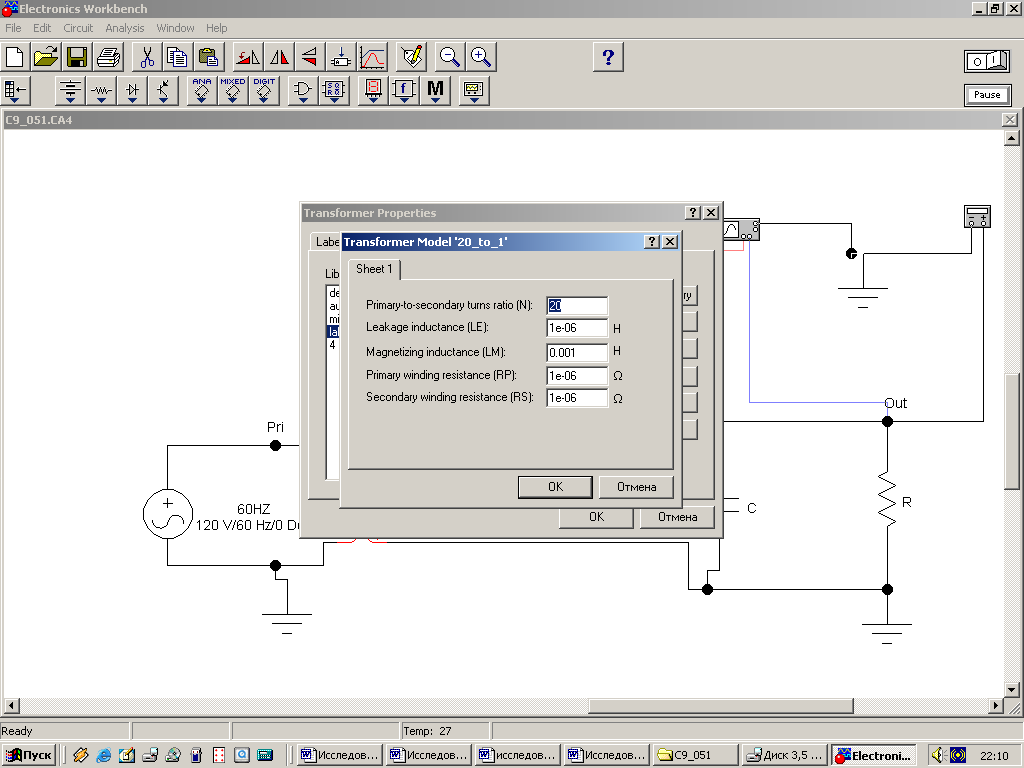Screen dimensions: 1024x768
Task: Confirm Transformer Model dialog with OK
Action: tap(555, 487)
